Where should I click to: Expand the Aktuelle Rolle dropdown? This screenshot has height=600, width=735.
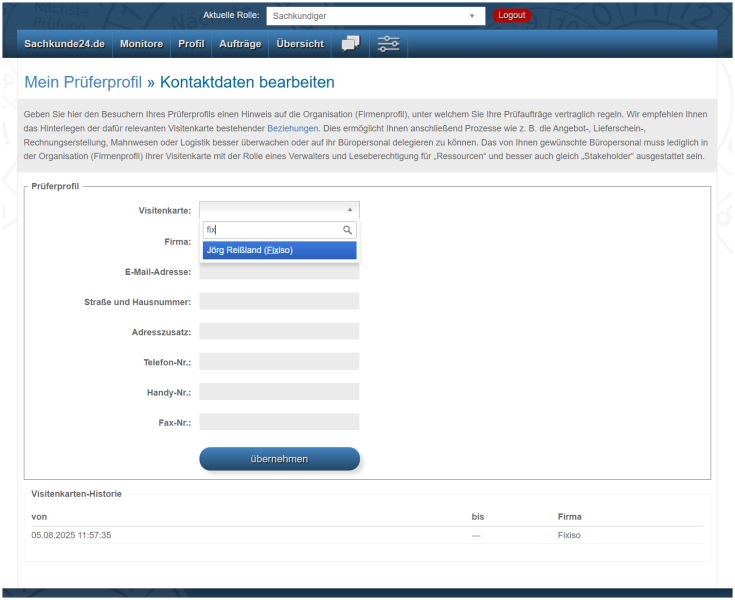click(x=375, y=16)
